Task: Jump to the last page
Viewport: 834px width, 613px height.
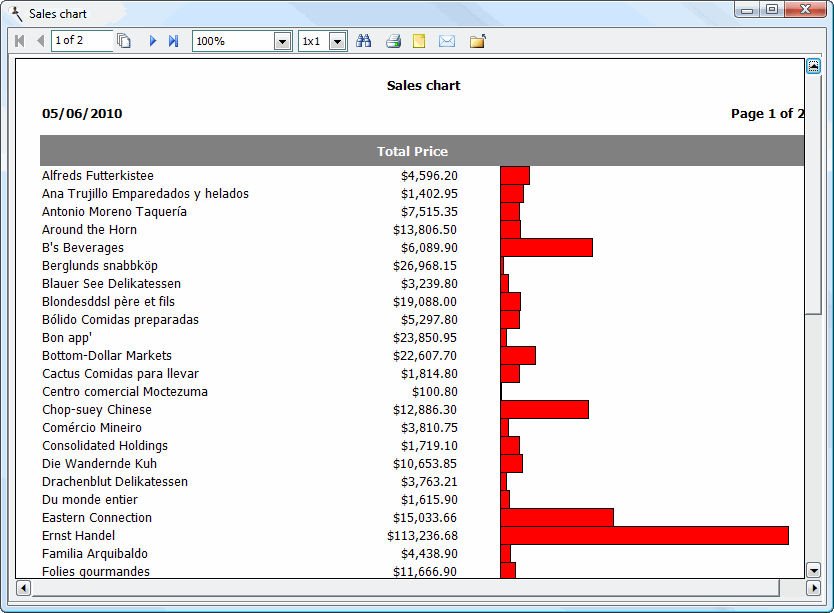Action: pyautogui.click(x=173, y=41)
